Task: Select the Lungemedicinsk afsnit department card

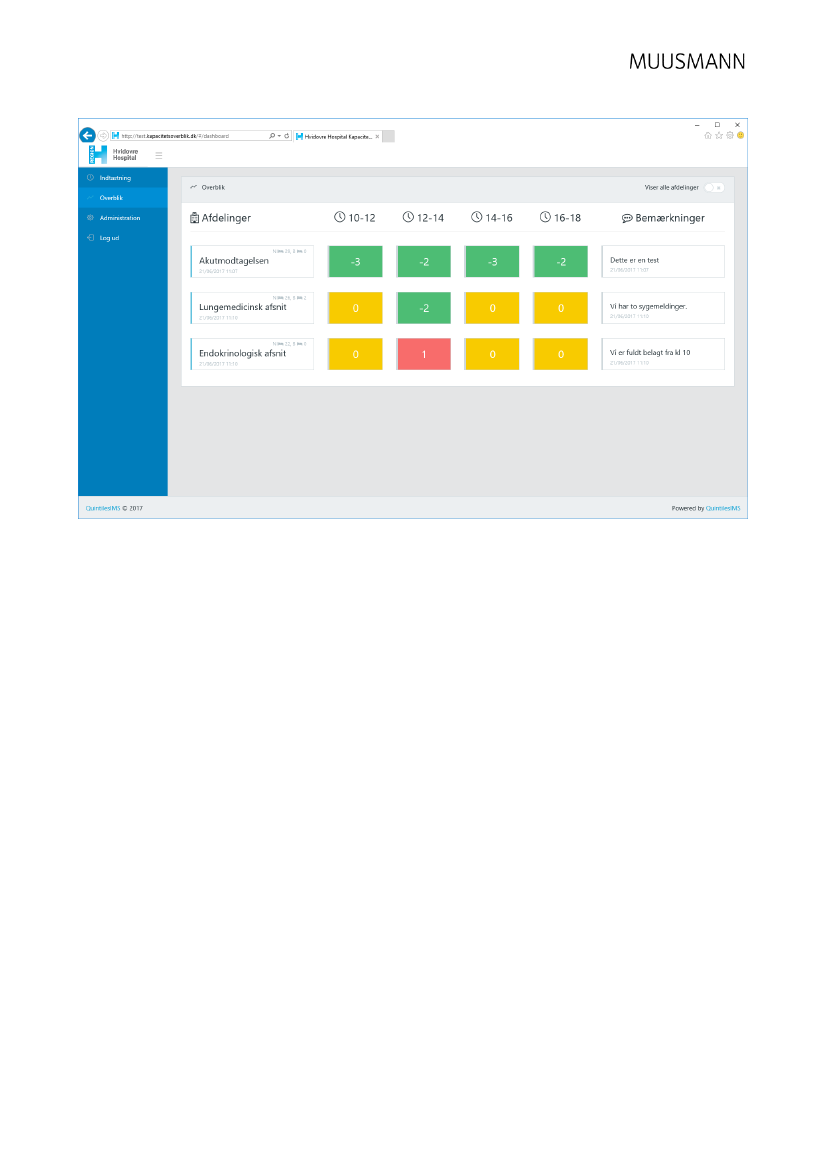Action: [x=252, y=308]
